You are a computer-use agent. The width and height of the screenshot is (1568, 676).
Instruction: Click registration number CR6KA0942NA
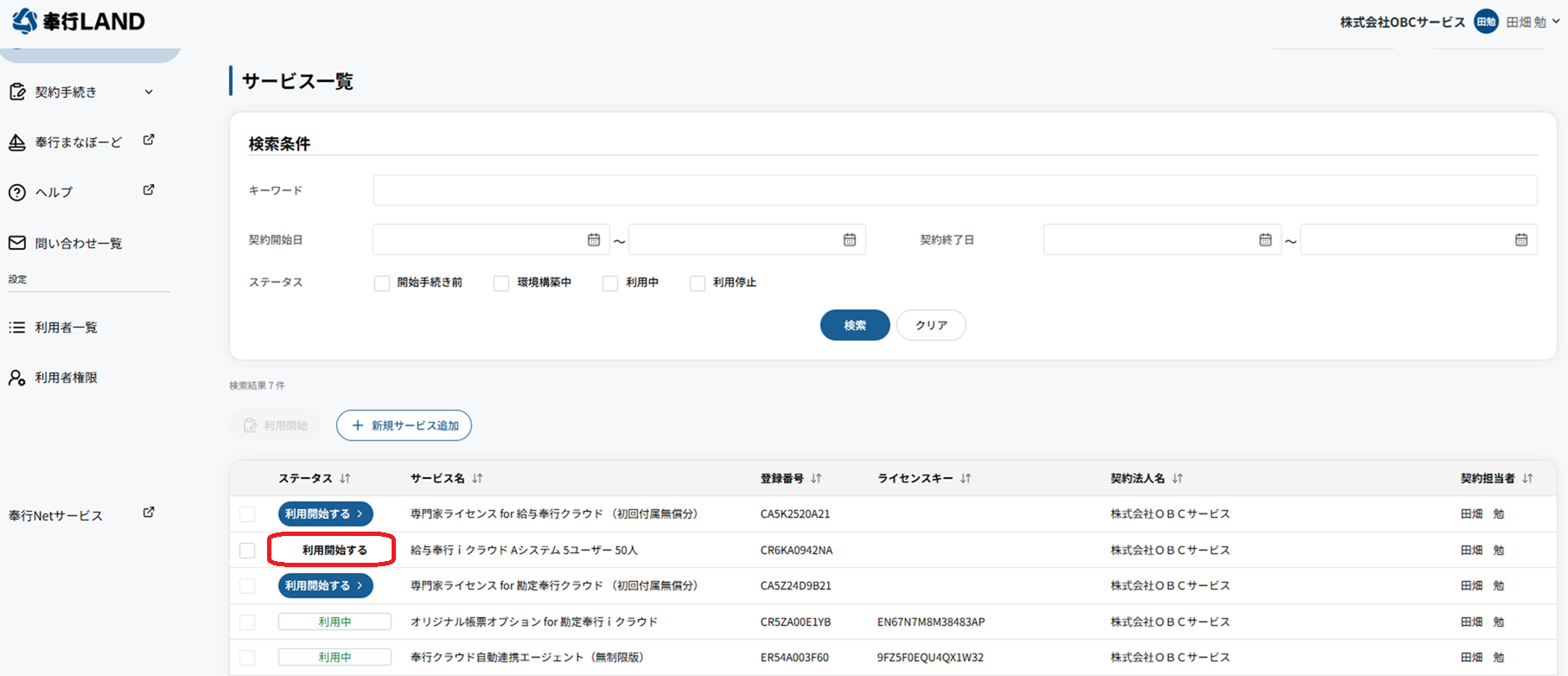797,550
